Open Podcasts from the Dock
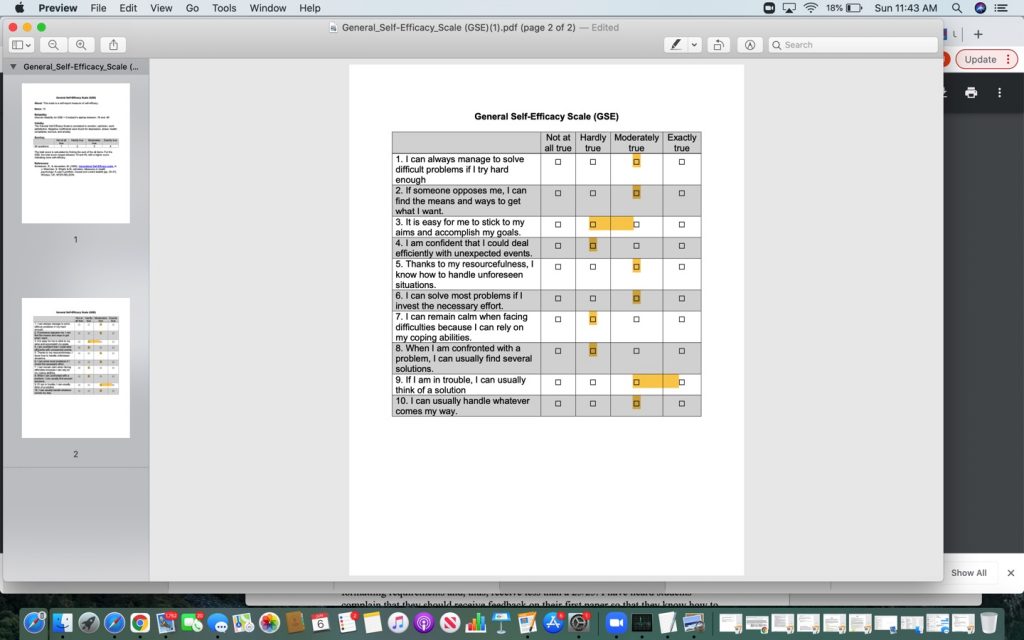Viewport: 1024px width, 640px height. (423, 622)
